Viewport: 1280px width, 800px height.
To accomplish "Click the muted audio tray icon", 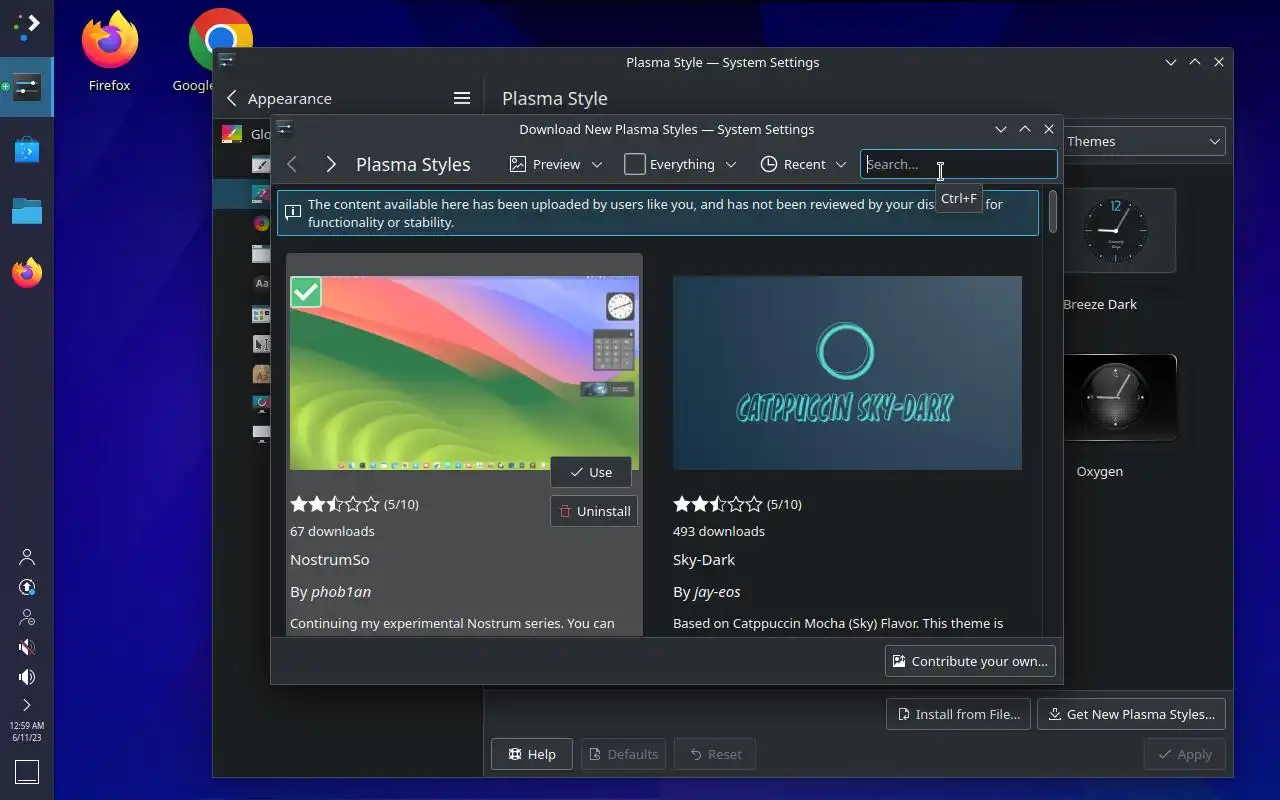I will coord(27,647).
